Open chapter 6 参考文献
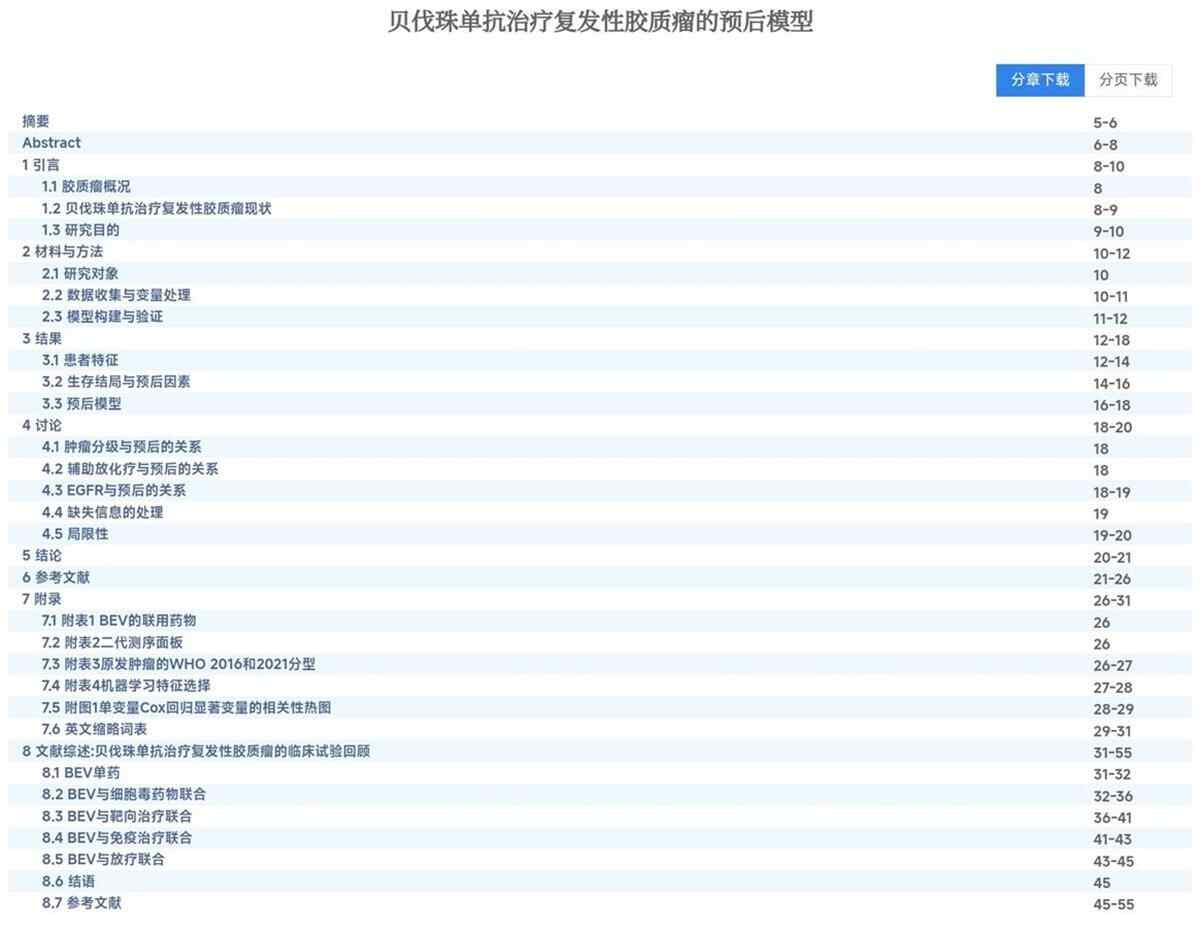1200x928 pixels. (x=56, y=577)
